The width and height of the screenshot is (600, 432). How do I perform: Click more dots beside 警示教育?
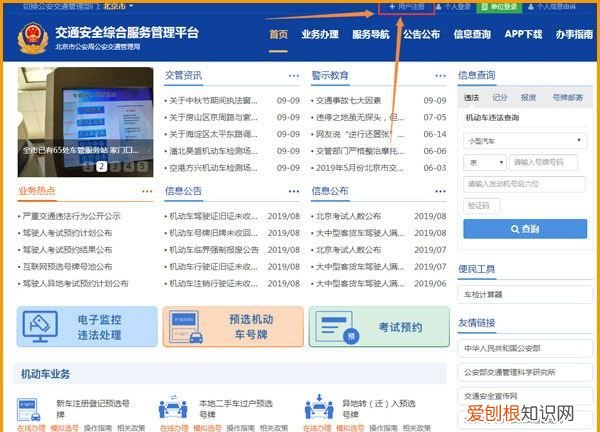point(440,76)
